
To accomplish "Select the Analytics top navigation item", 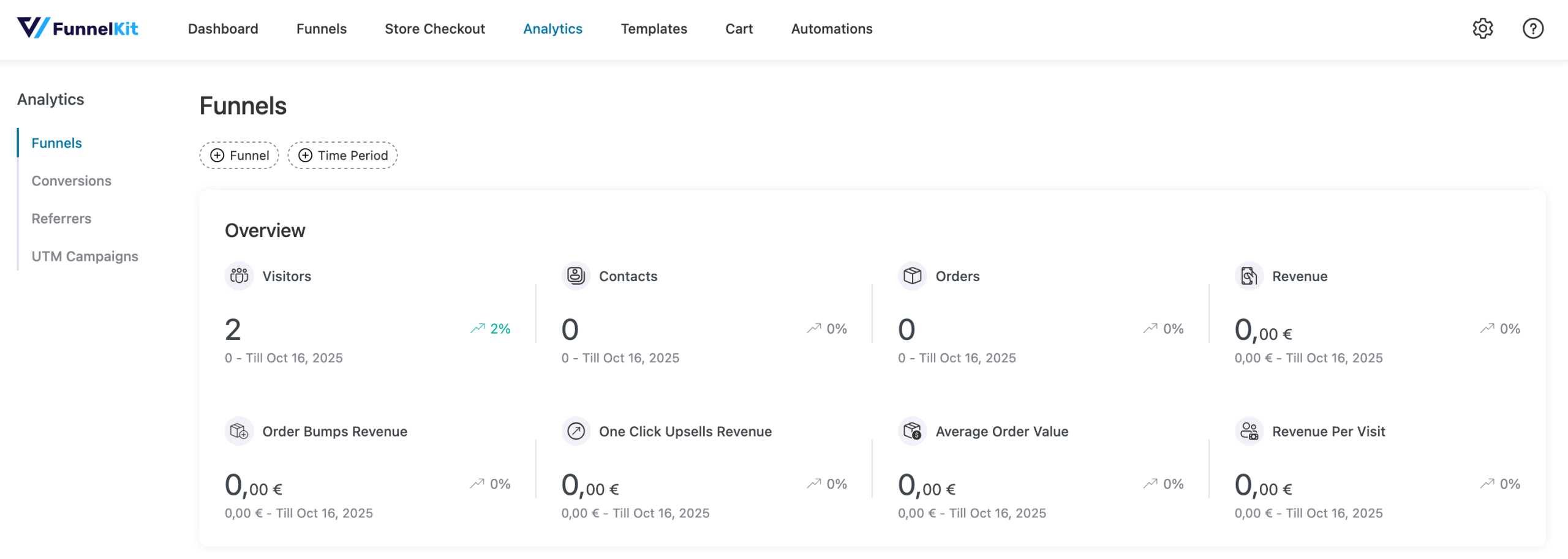I will pyautogui.click(x=552, y=29).
